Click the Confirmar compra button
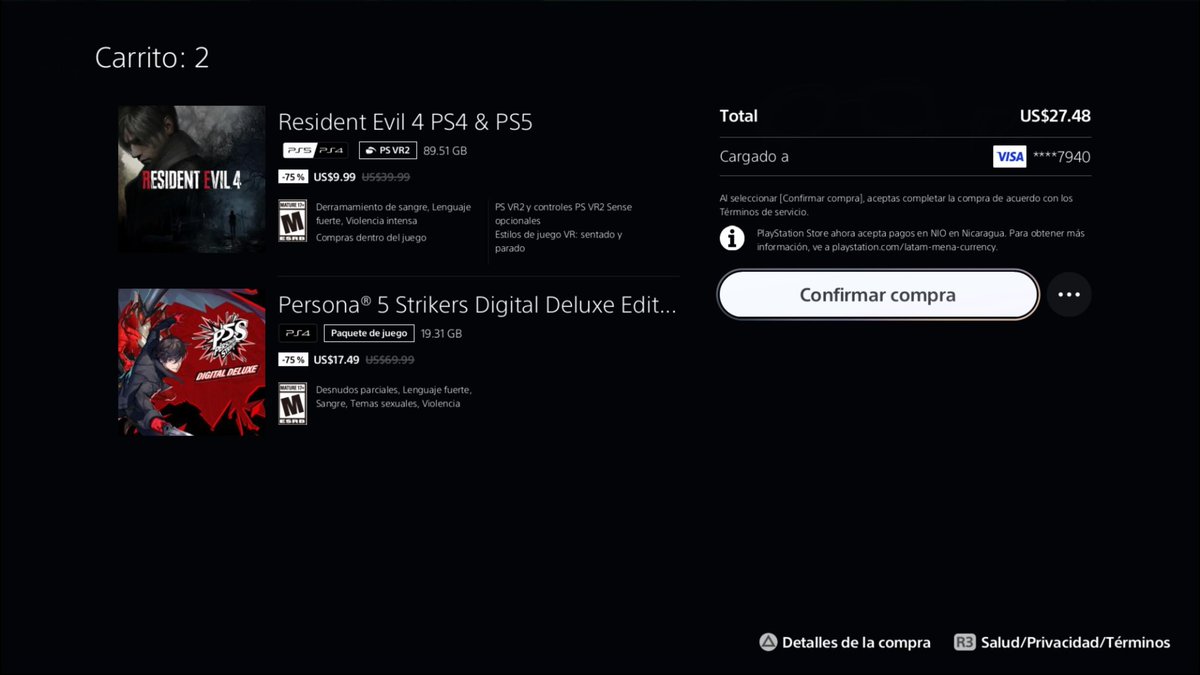This screenshot has width=1200, height=675. click(878, 295)
